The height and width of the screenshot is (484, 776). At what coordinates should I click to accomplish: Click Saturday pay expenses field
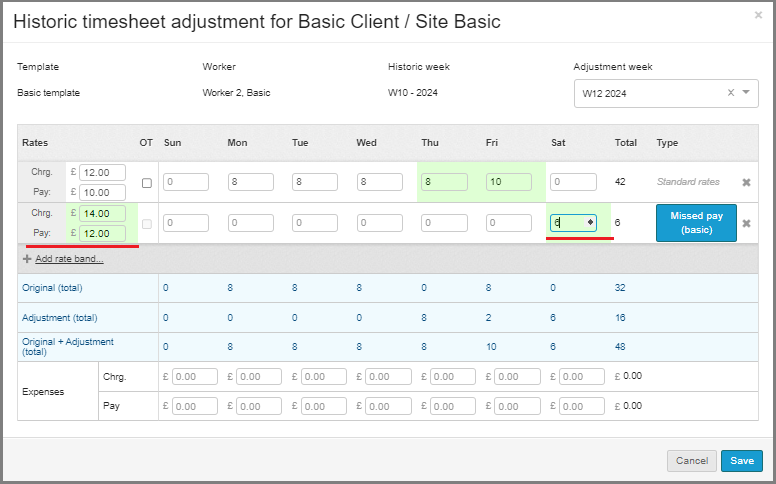582,407
